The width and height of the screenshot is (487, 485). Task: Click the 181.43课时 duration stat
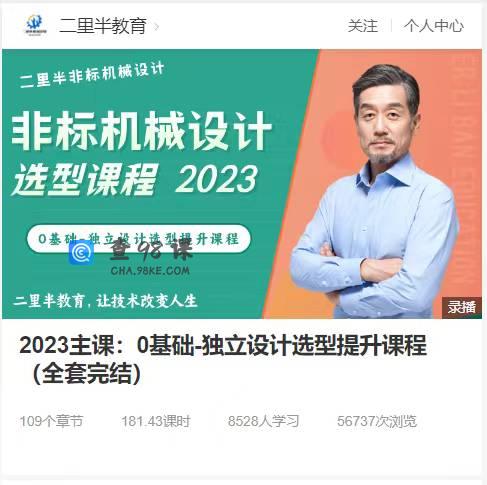coord(156,421)
